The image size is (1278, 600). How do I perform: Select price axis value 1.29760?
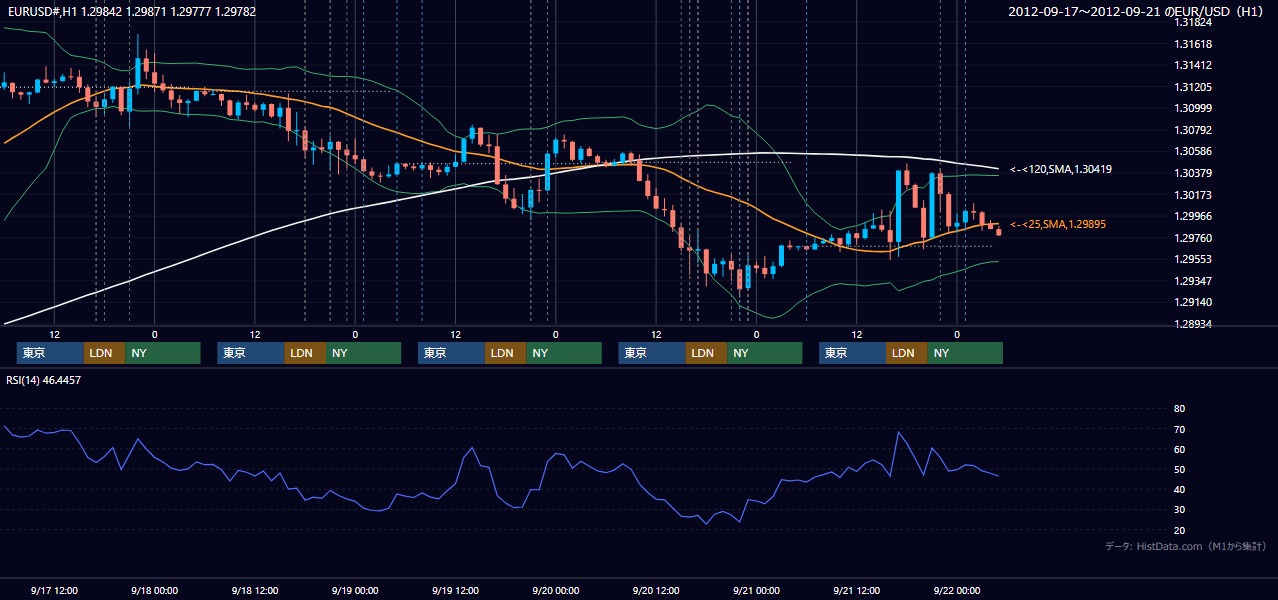coord(1194,238)
